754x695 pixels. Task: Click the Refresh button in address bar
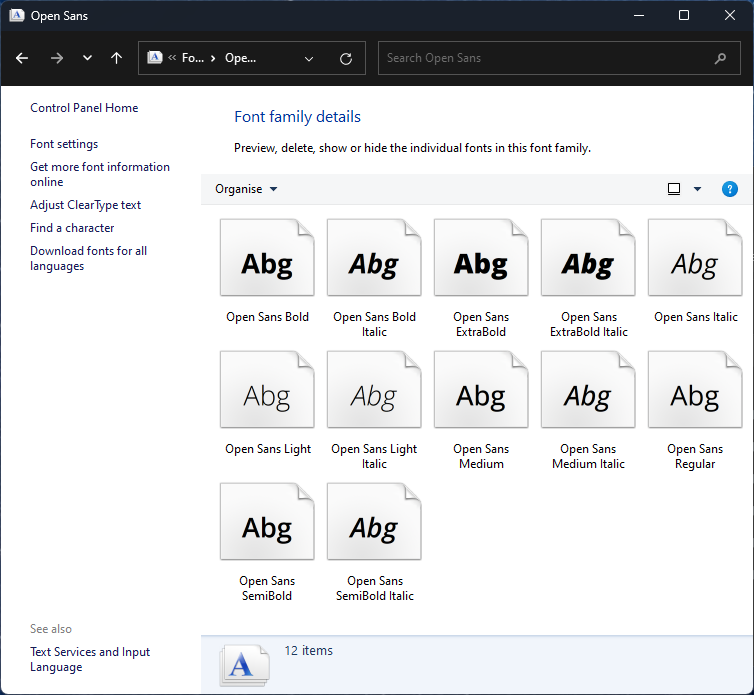click(346, 59)
